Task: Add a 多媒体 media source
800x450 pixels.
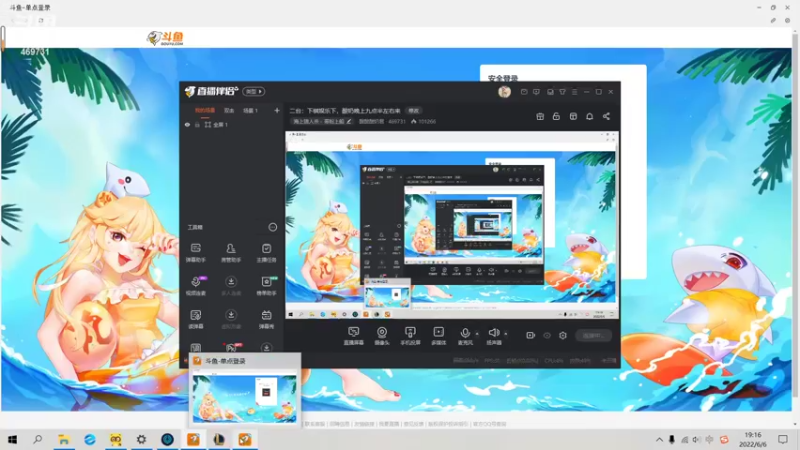Action: pos(438,336)
